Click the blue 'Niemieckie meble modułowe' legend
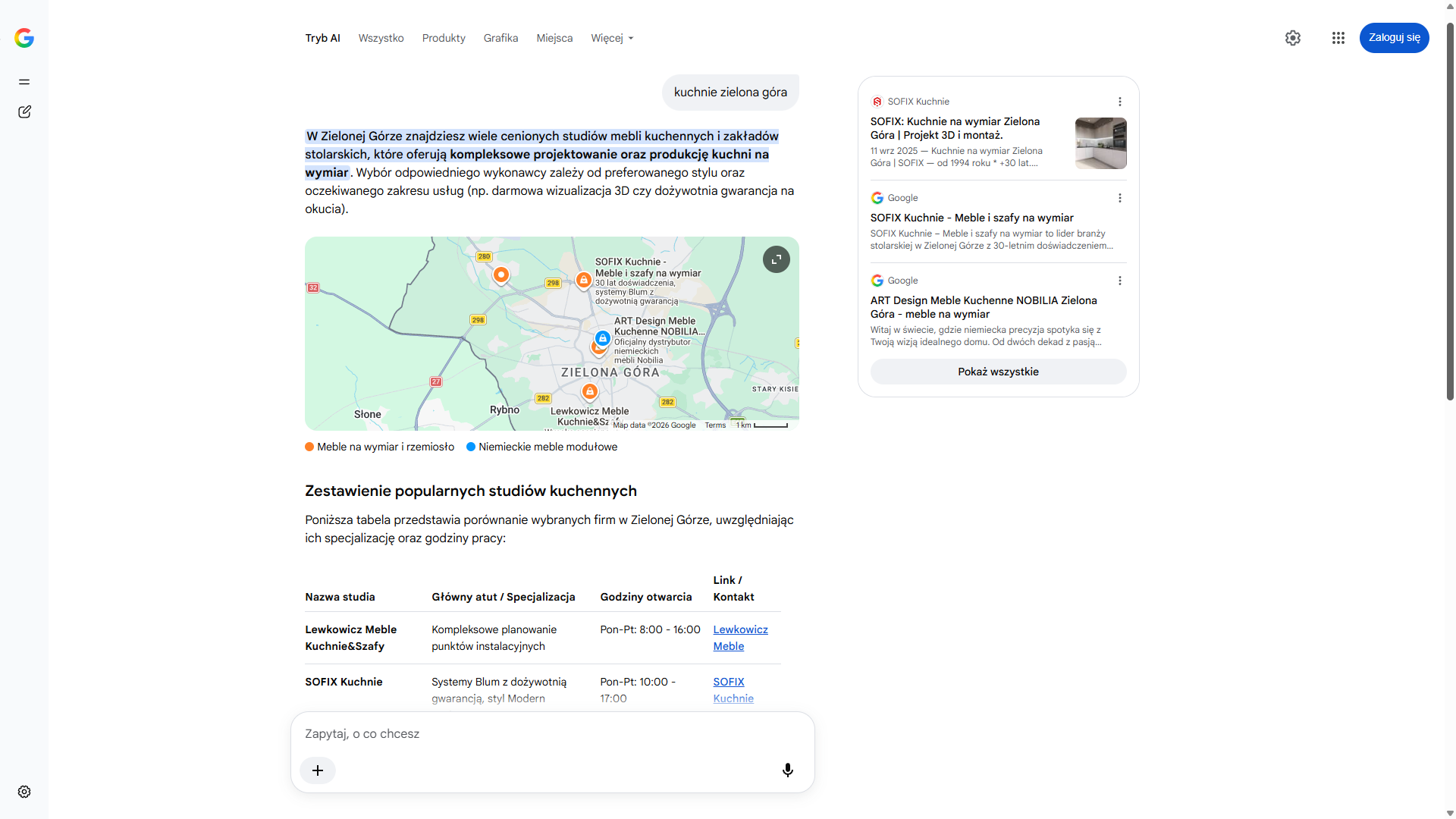This screenshot has height=819, width=1456. [x=541, y=447]
